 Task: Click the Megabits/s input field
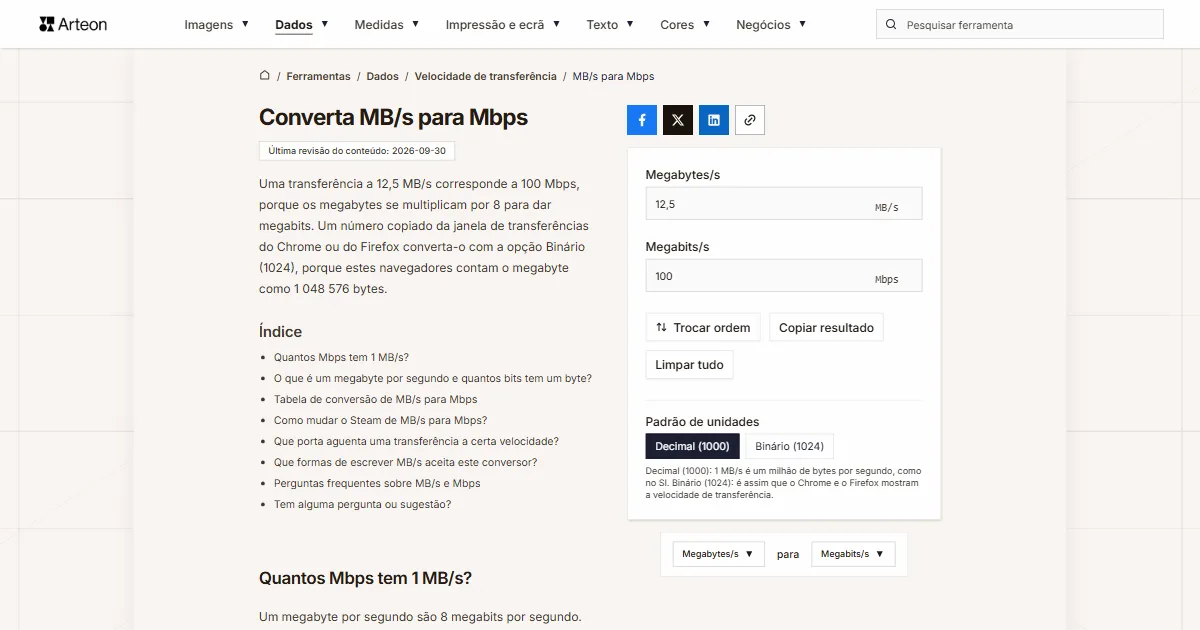(784, 276)
